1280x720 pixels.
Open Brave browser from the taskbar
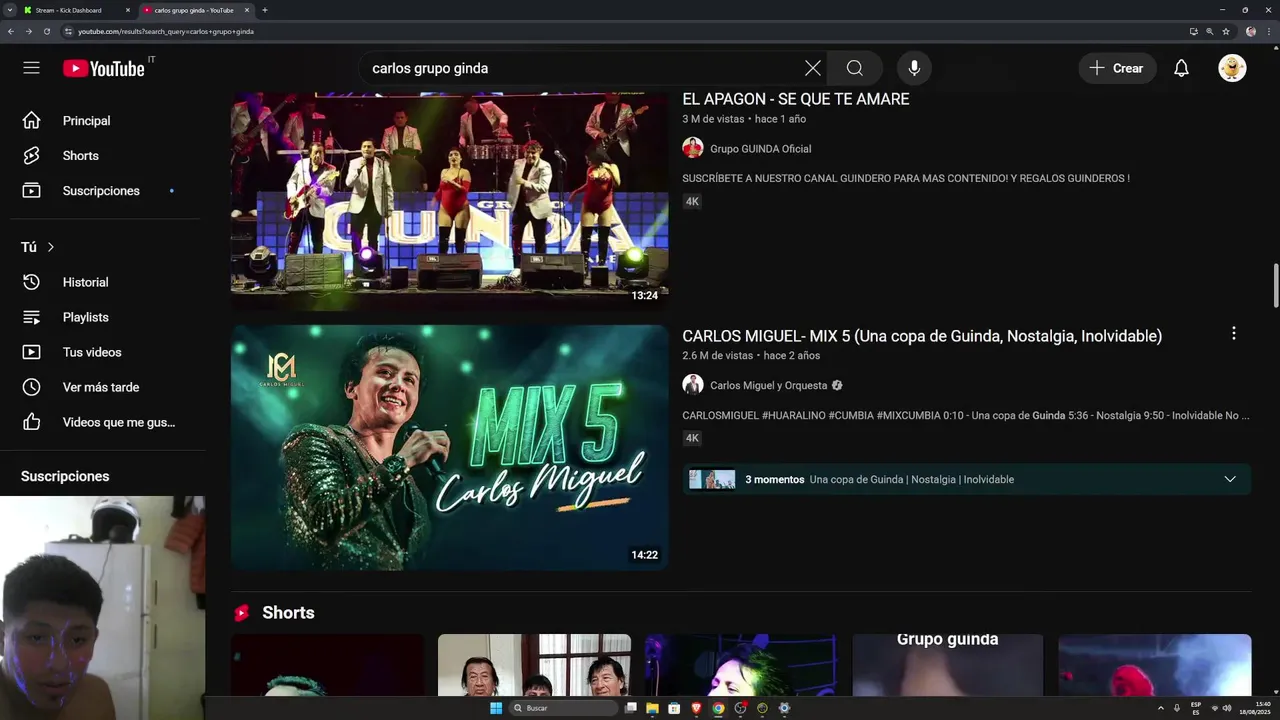(696, 708)
